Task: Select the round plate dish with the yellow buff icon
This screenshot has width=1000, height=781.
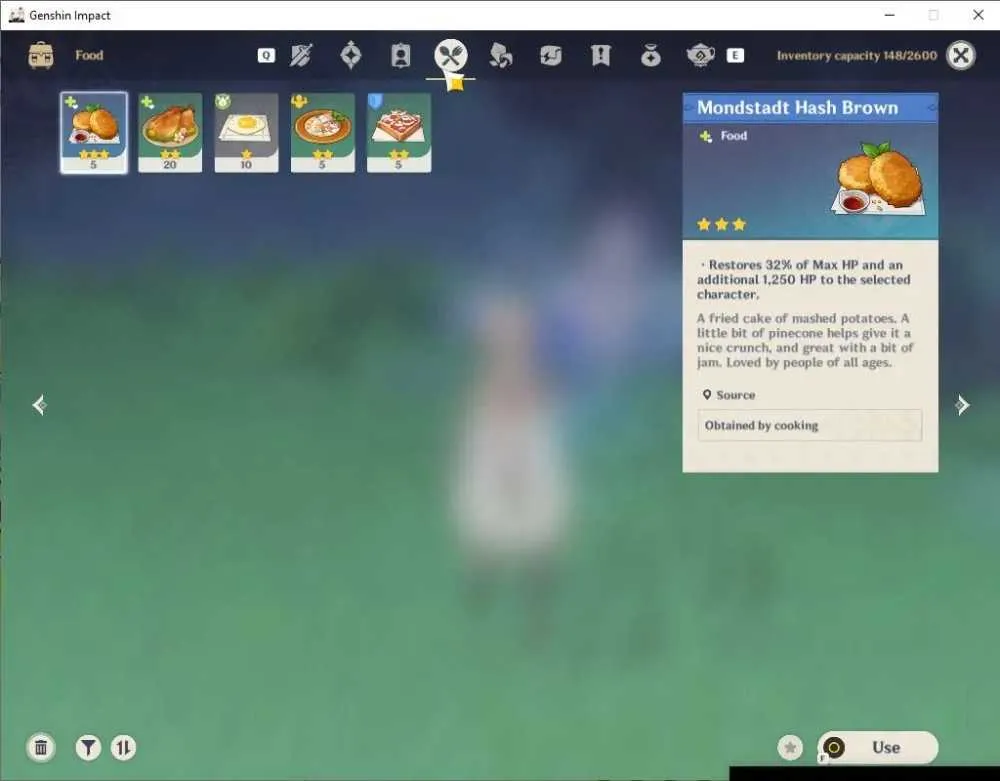Action: coord(323,133)
